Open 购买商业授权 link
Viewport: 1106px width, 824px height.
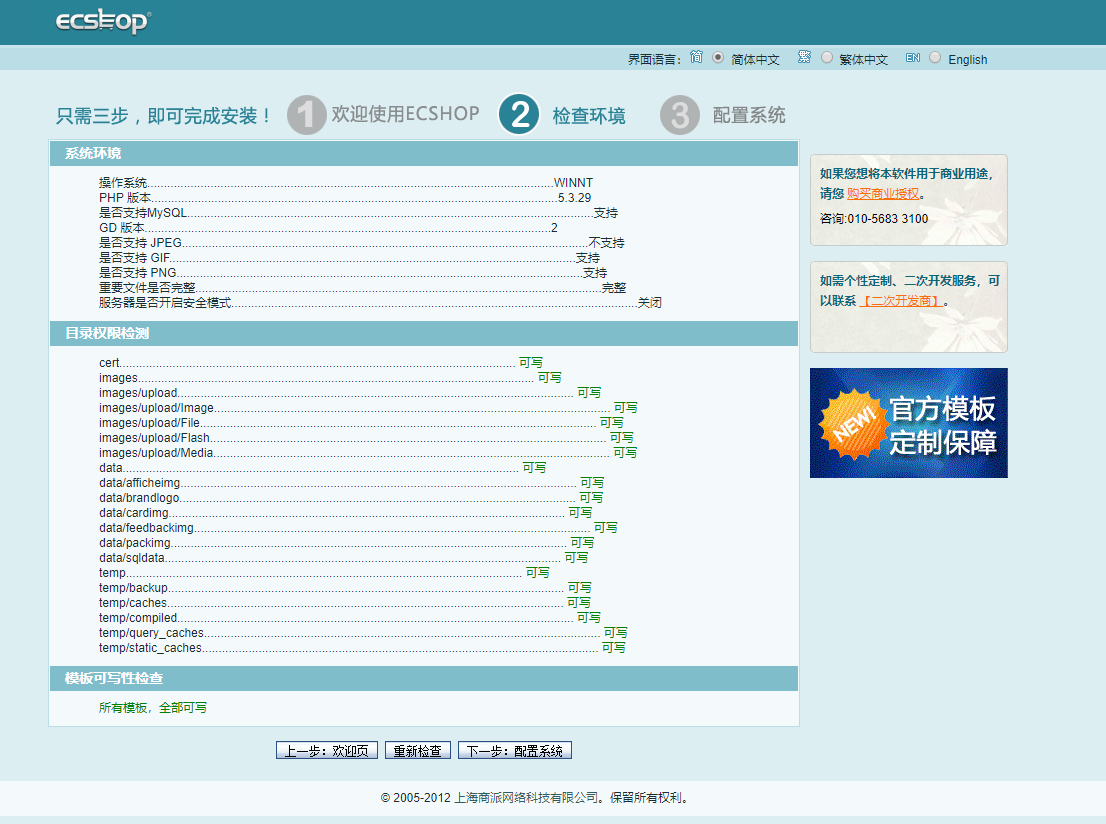tap(883, 193)
